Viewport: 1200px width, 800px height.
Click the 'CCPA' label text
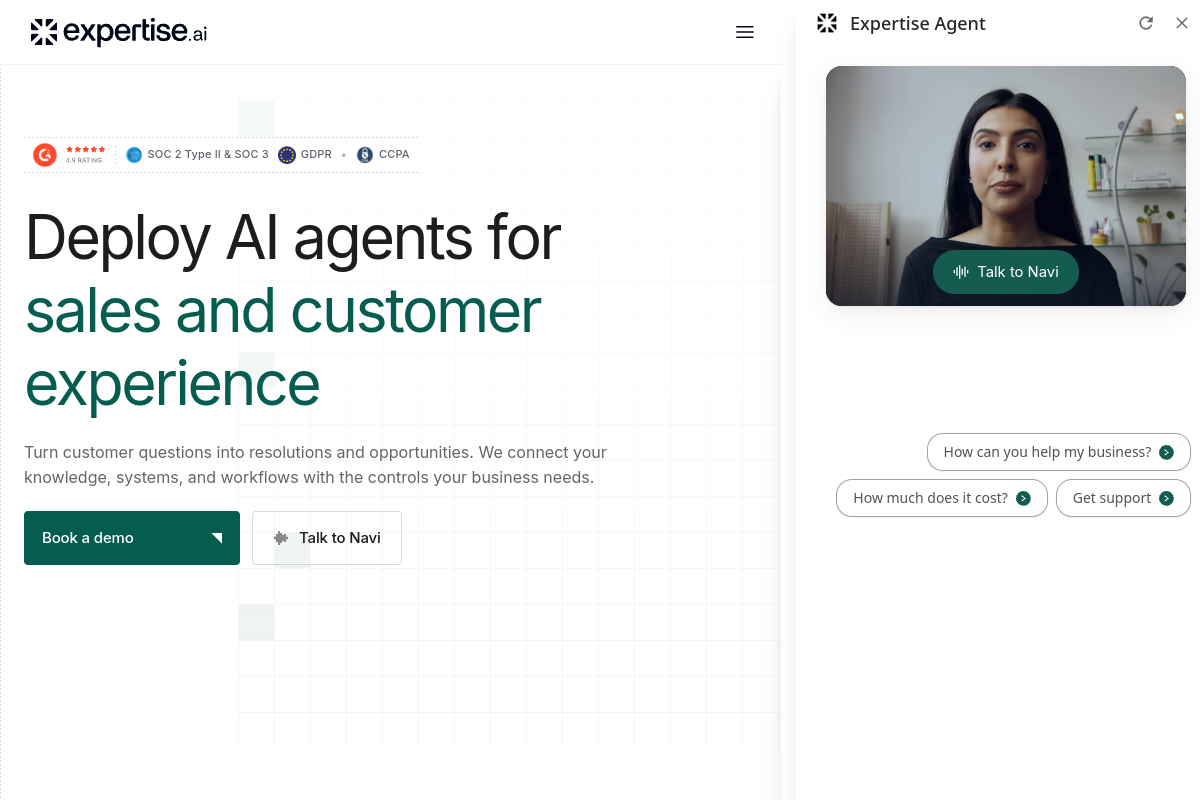pyautogui.click(x=394, y=155)
